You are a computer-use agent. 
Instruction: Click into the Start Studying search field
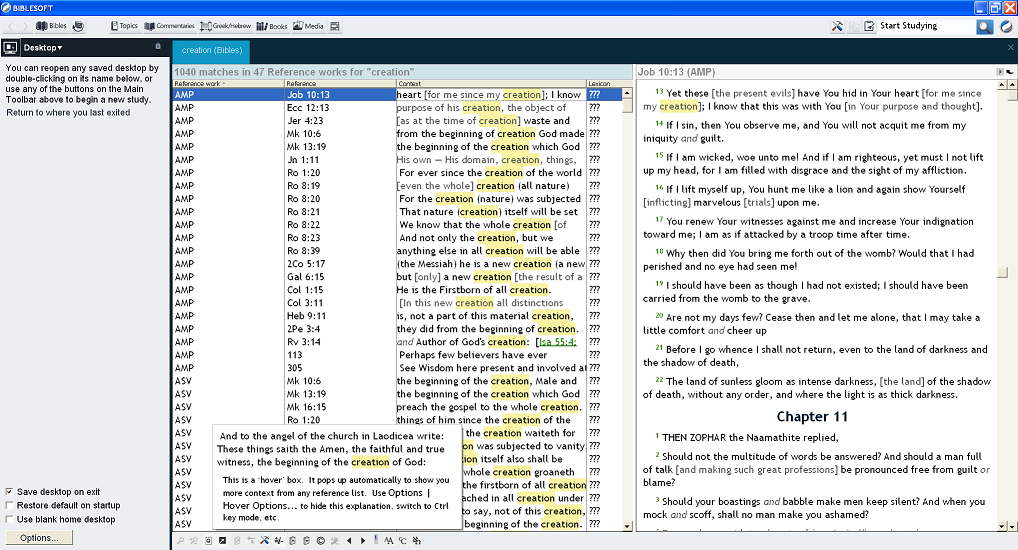pyautogui.click(x=925, y=26)
